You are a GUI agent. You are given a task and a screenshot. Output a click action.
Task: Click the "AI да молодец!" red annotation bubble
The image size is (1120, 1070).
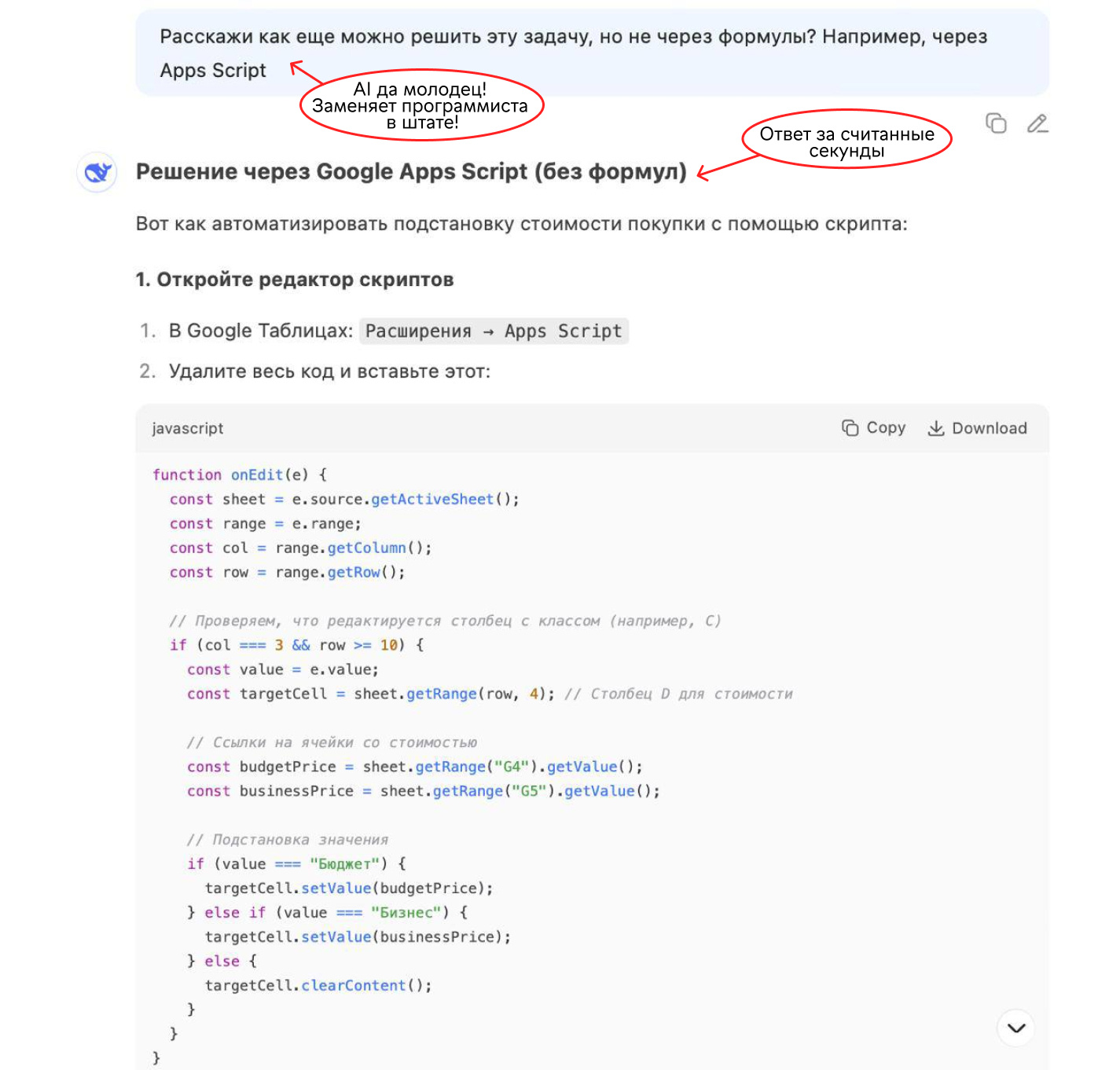point(420,106)
